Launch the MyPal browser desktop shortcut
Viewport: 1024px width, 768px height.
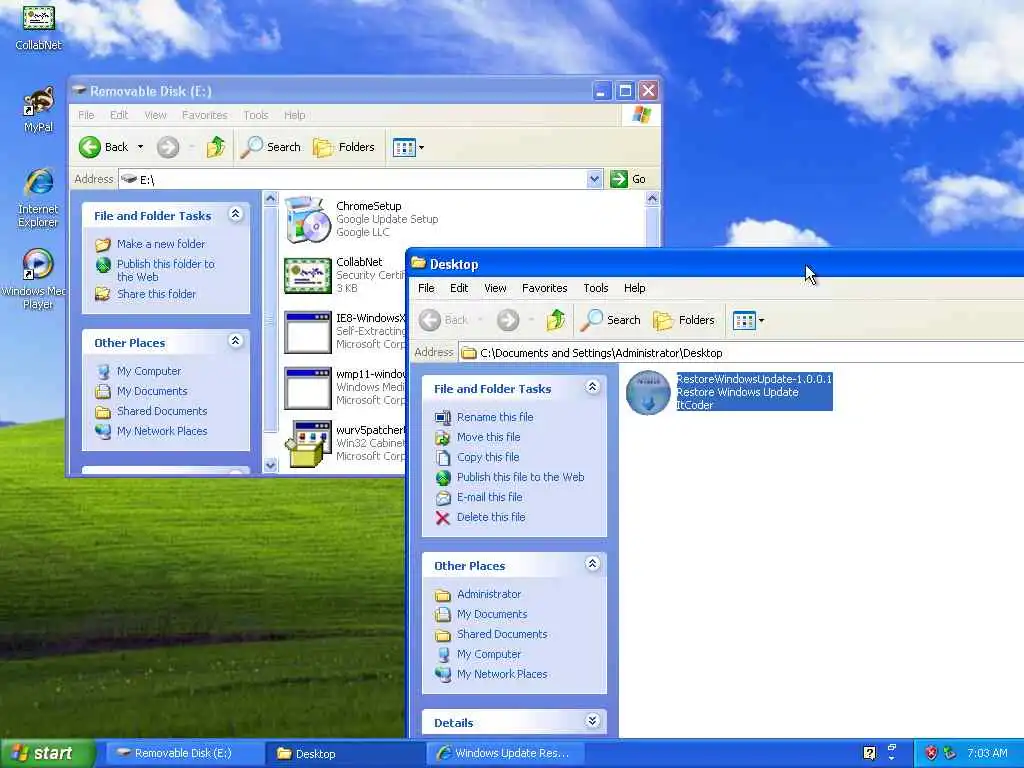pos(39,109)
